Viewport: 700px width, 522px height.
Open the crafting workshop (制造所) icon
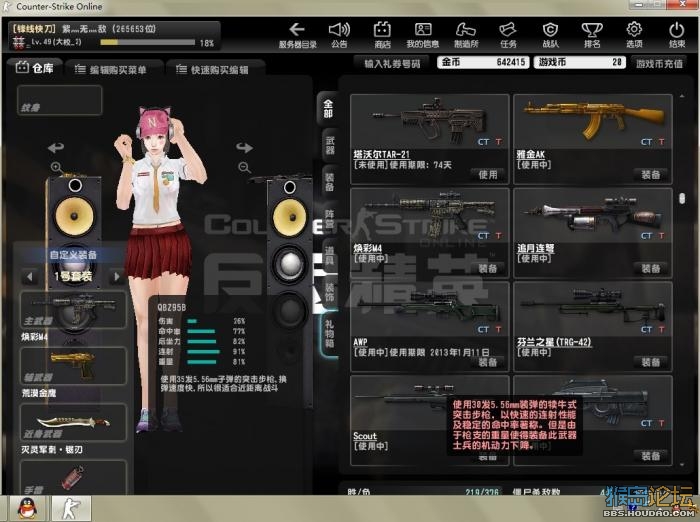(466, 35)
